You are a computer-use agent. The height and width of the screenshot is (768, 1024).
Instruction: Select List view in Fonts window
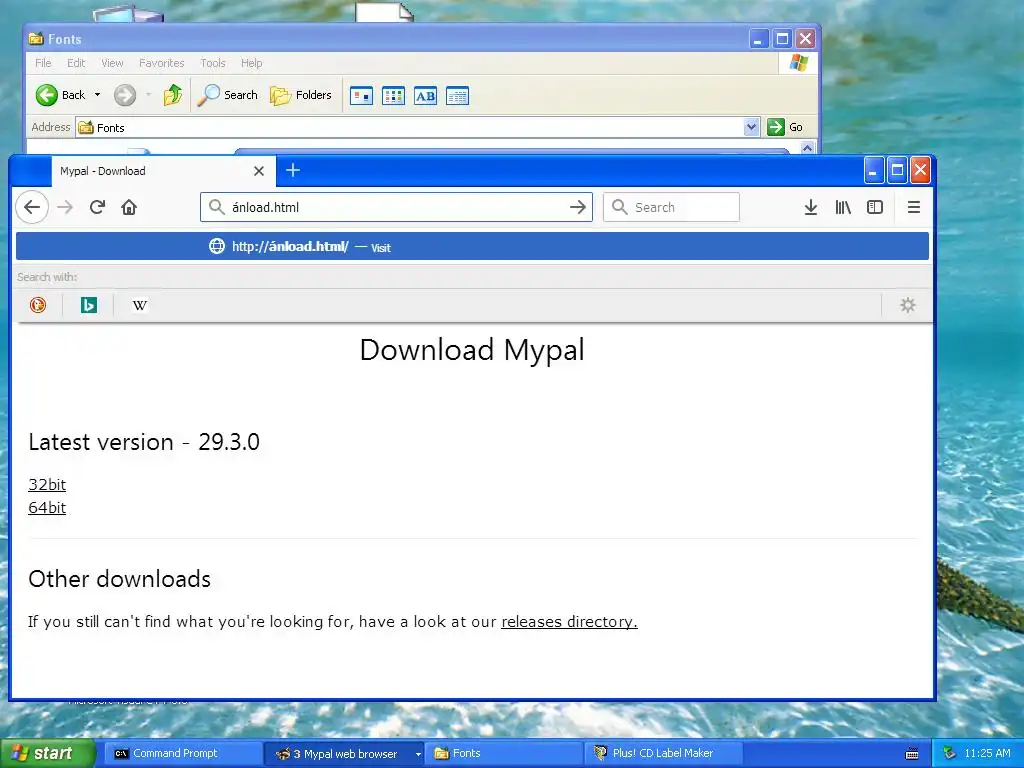click(x=393, y=96)
